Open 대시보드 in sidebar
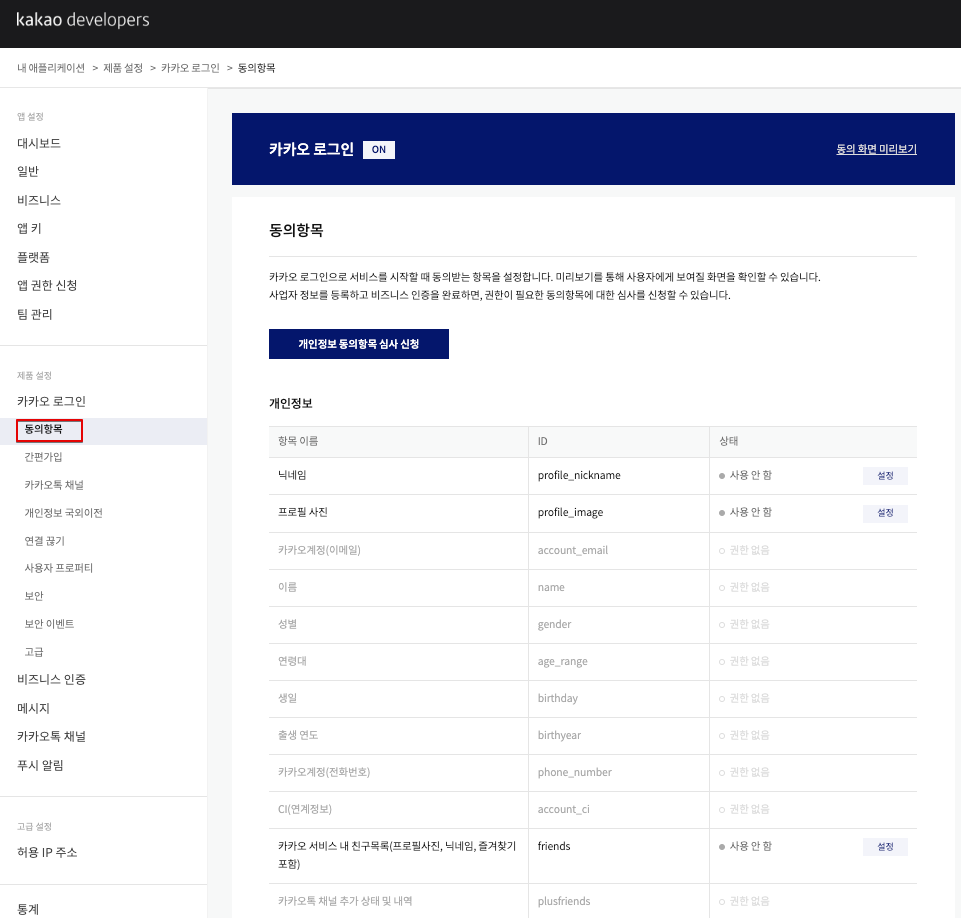The height and width of the screenshot is (918, 961). pyautogui.click(x=39, y=143)
